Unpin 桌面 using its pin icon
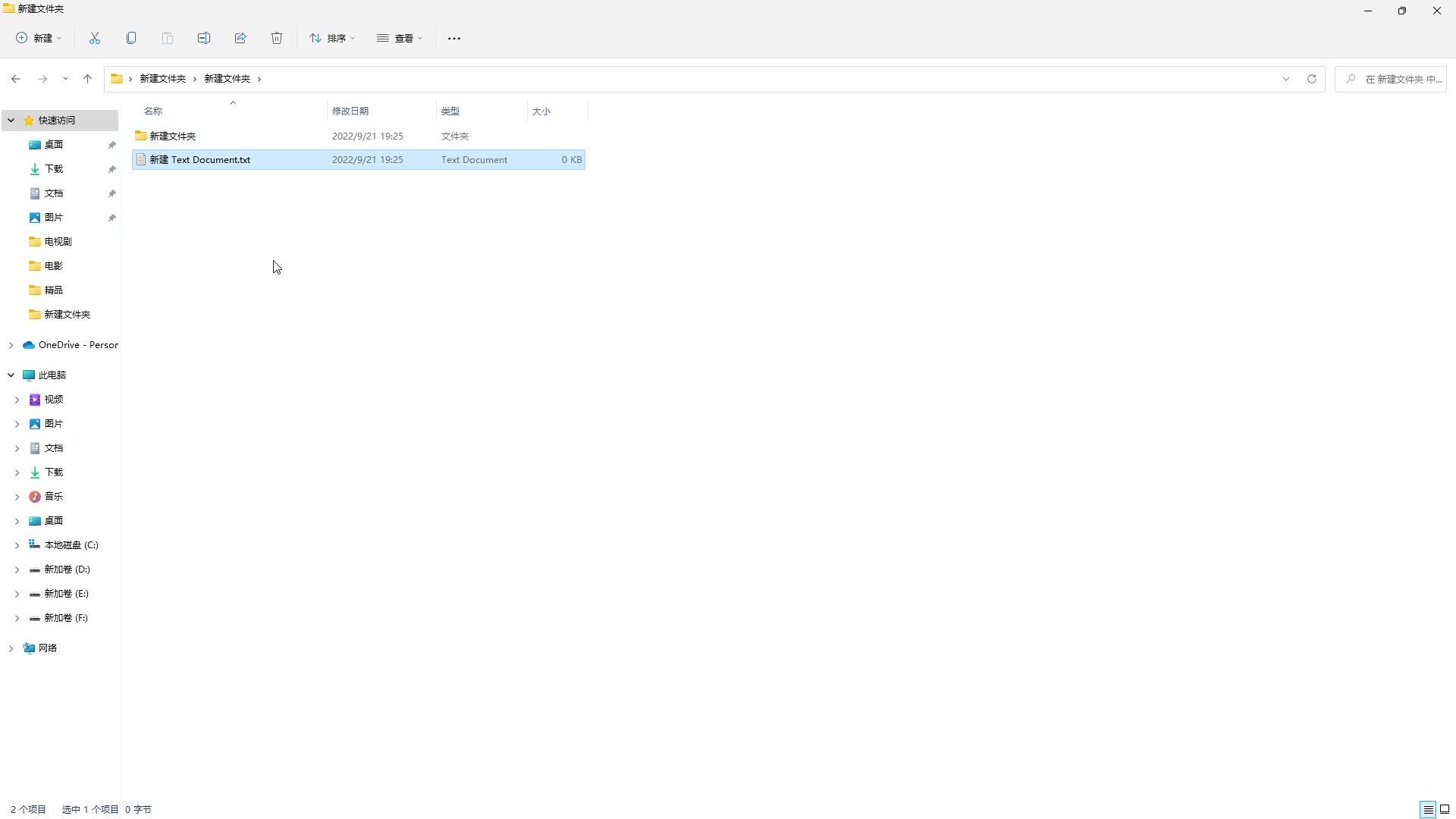This screenshot has height=819, width=1456. [x=111, y=145]
